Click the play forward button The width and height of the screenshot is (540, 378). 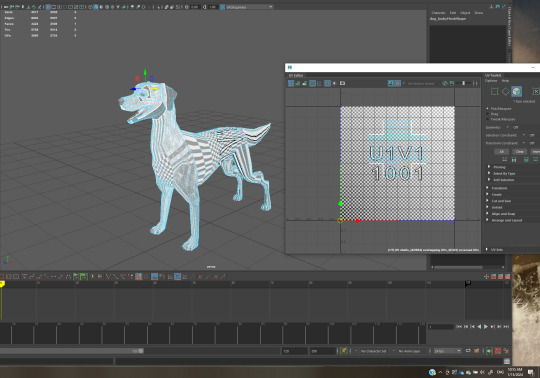coord(486,326)
